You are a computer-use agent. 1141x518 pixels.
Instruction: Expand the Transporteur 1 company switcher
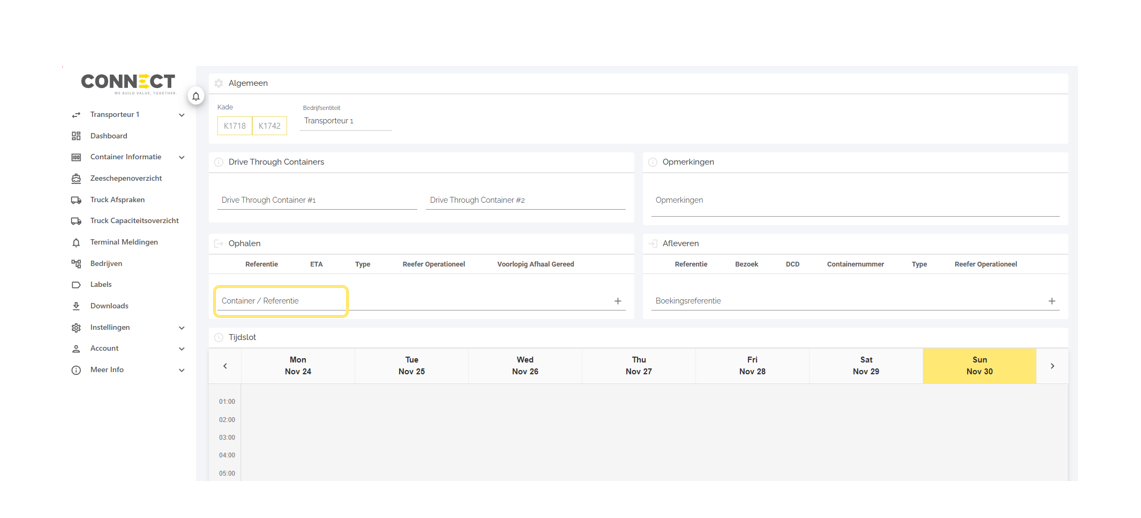tap(127, 115)
